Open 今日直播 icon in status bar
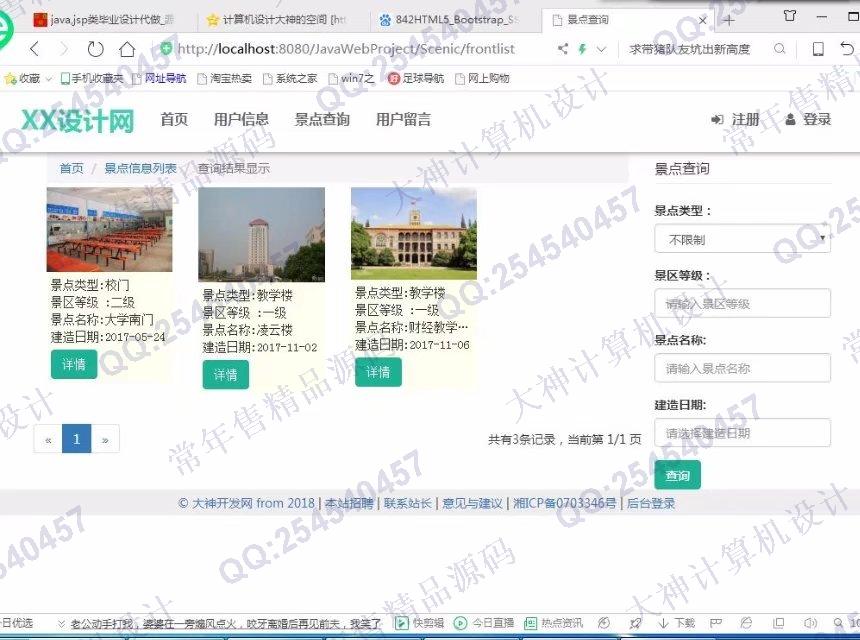 tap(484, 623)
